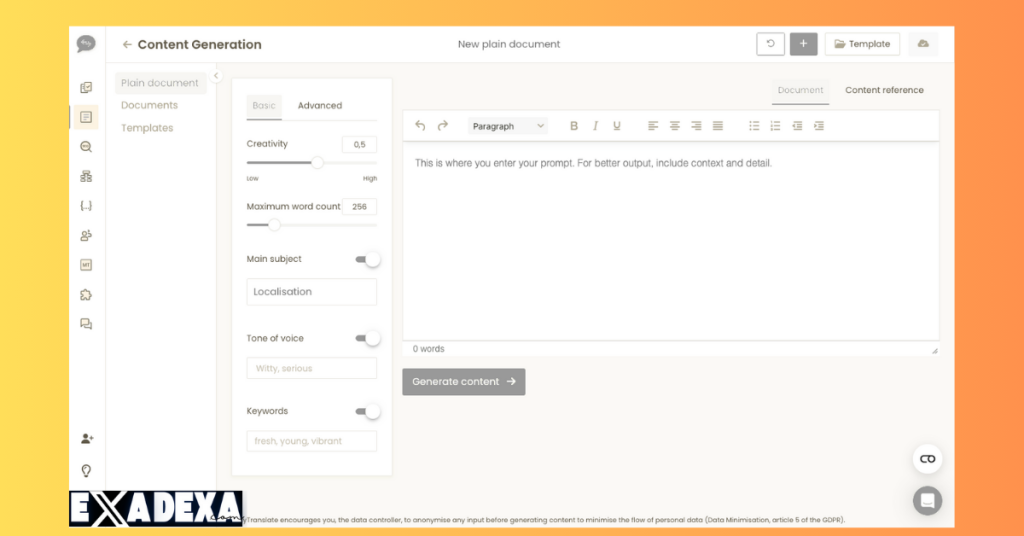This screenshot has width=1024, height=536.
Task: Click the Keywords input field
Action: (x=312, y=441)
